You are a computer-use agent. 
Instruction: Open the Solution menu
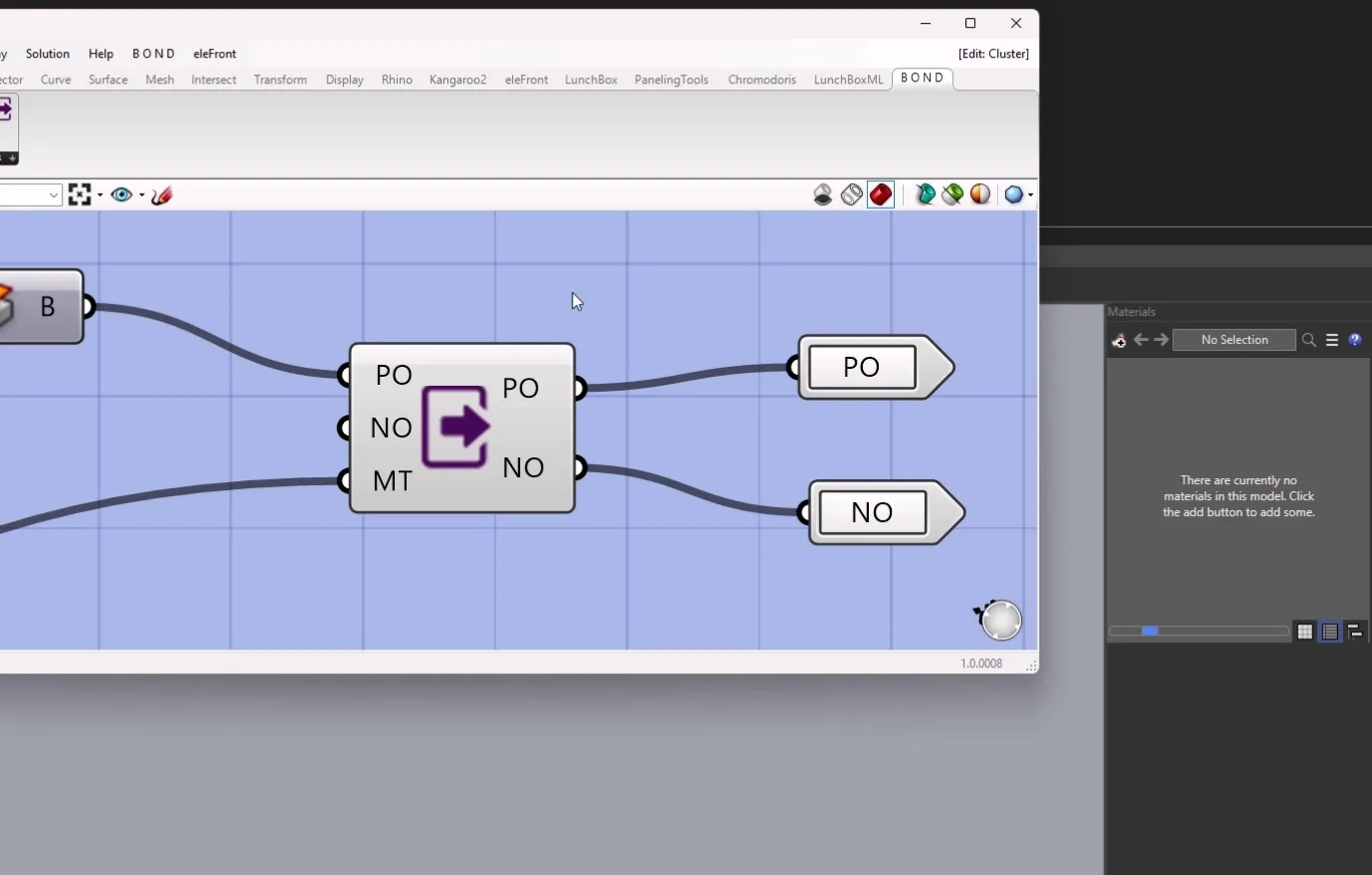pos(48,54)
